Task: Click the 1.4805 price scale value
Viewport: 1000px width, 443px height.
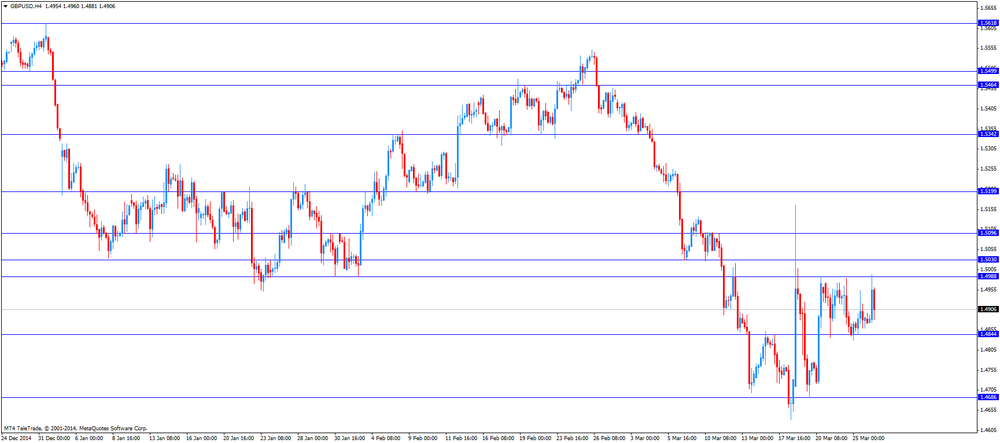Action: (x=987, y=349)
